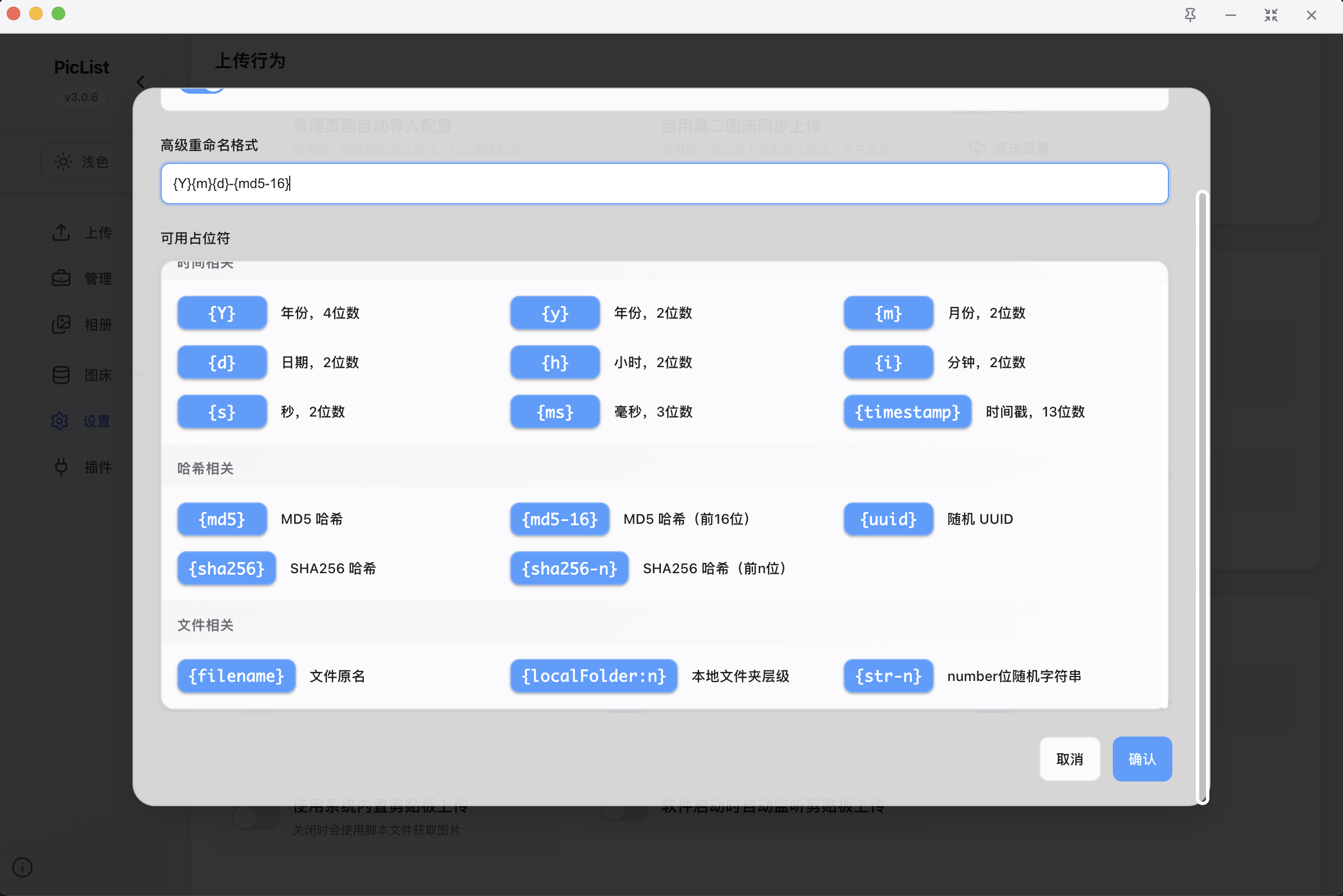Toggle the partially visible switch at the dialog top

click(201, 90)
